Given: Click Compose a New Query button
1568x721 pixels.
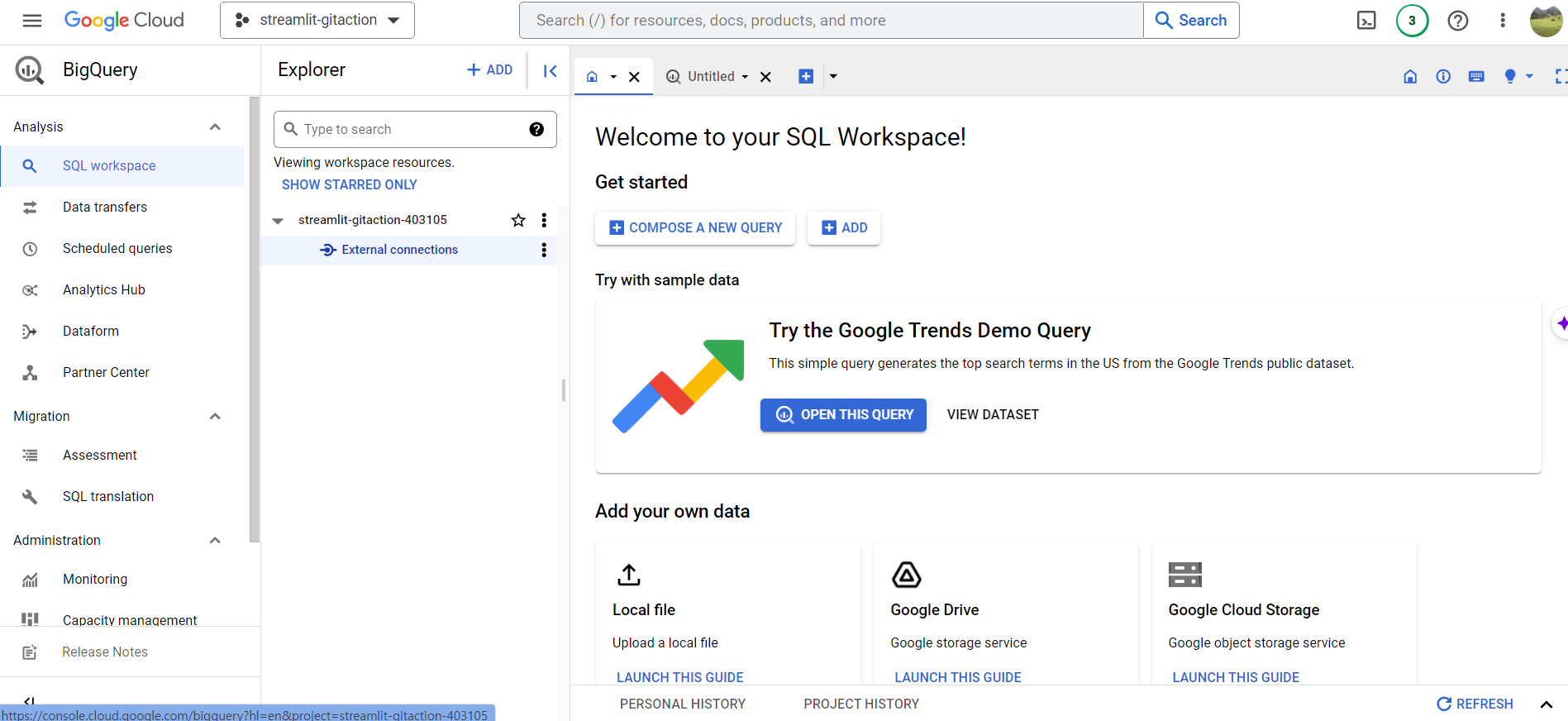Looking at the screenshot, I should coord(695,228).
